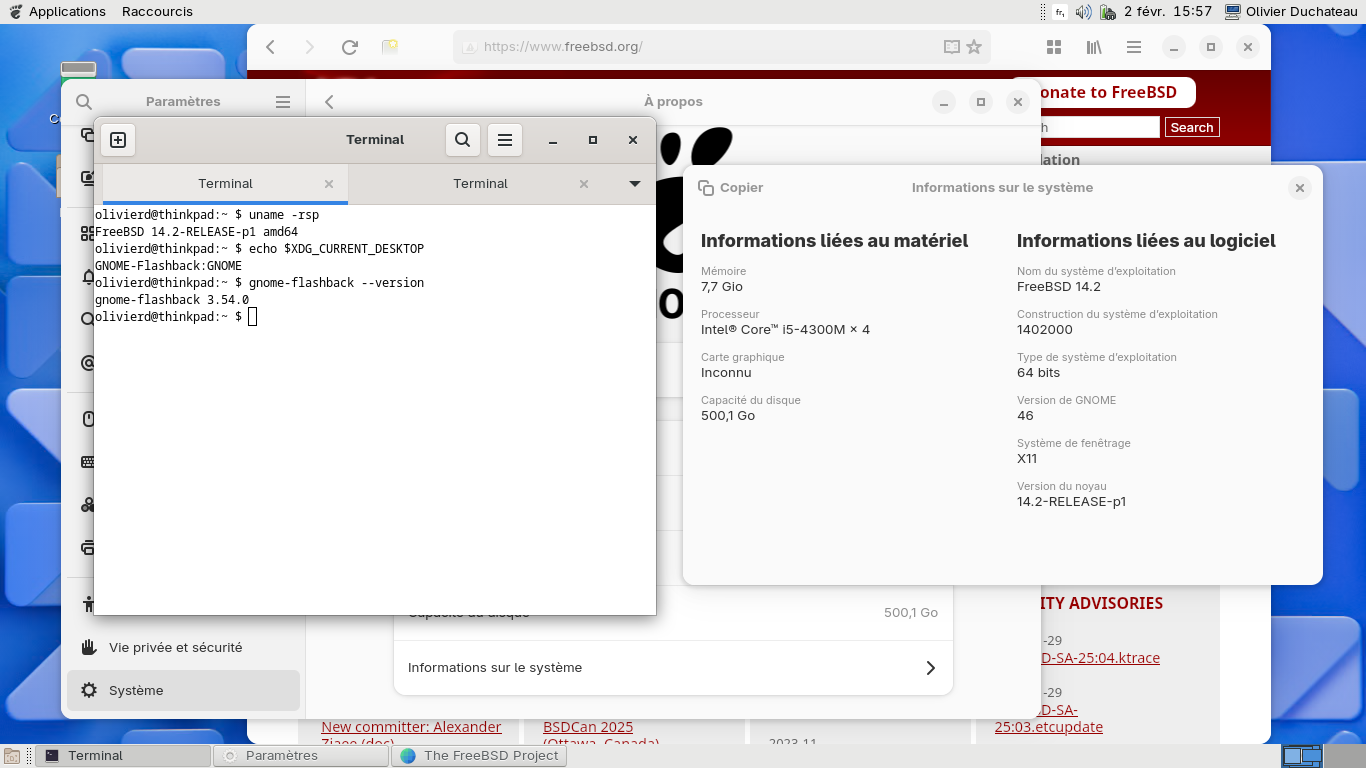The height and width of the screenshot is (768, 1366).
Task: Switch to Paramètres from the bottom taskbar
Action: point(300,756)
